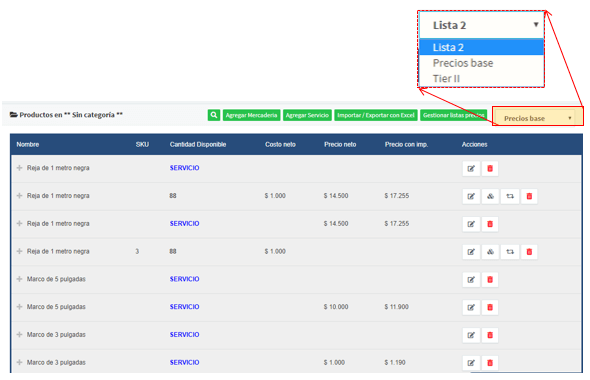Image resolution: width=590 pixels, height=380 pixels.
Task: Expand the unpriced Reja de 1 metro service row
Action: (x=20, y=168)
